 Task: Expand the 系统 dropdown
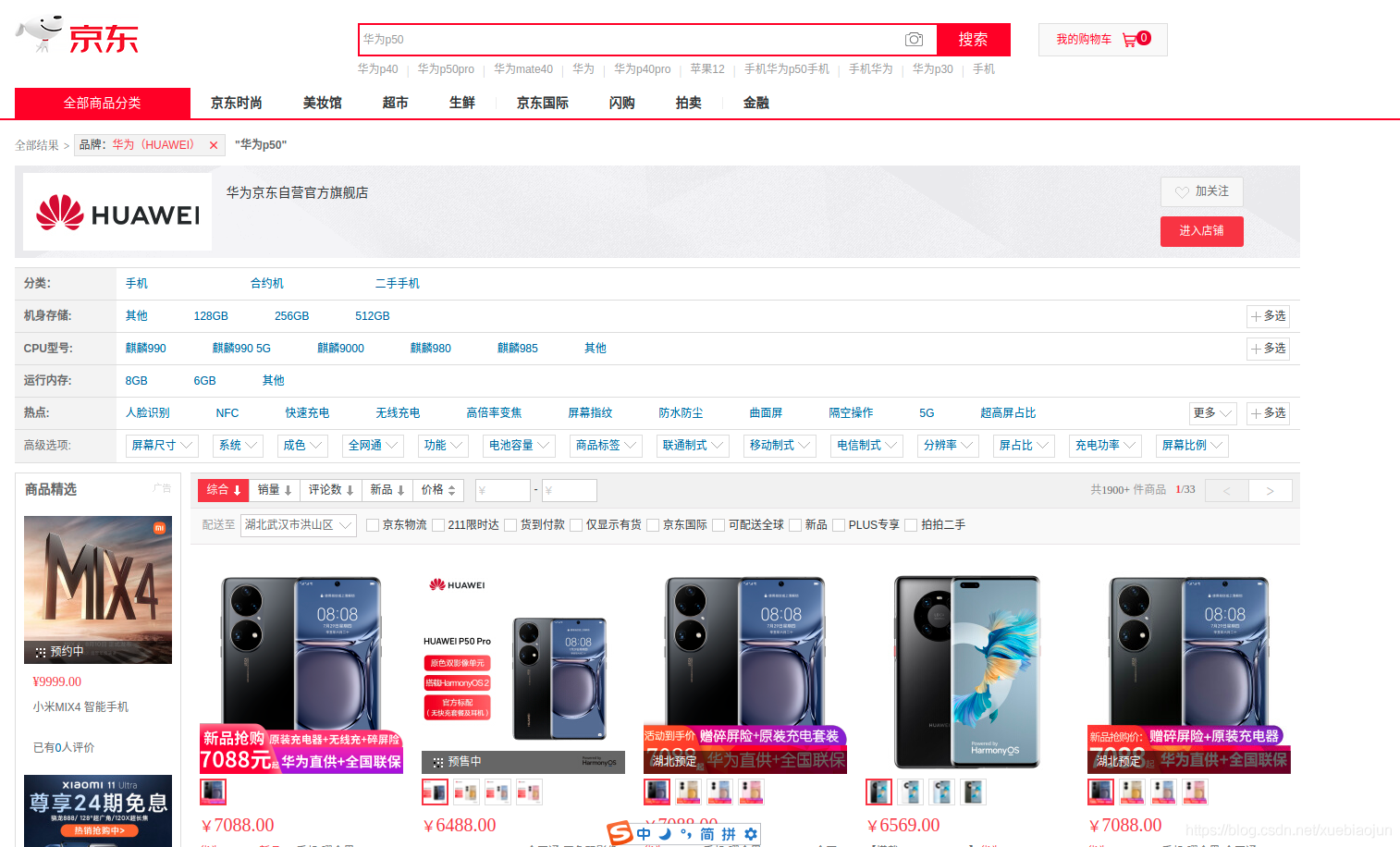(238, 446)
